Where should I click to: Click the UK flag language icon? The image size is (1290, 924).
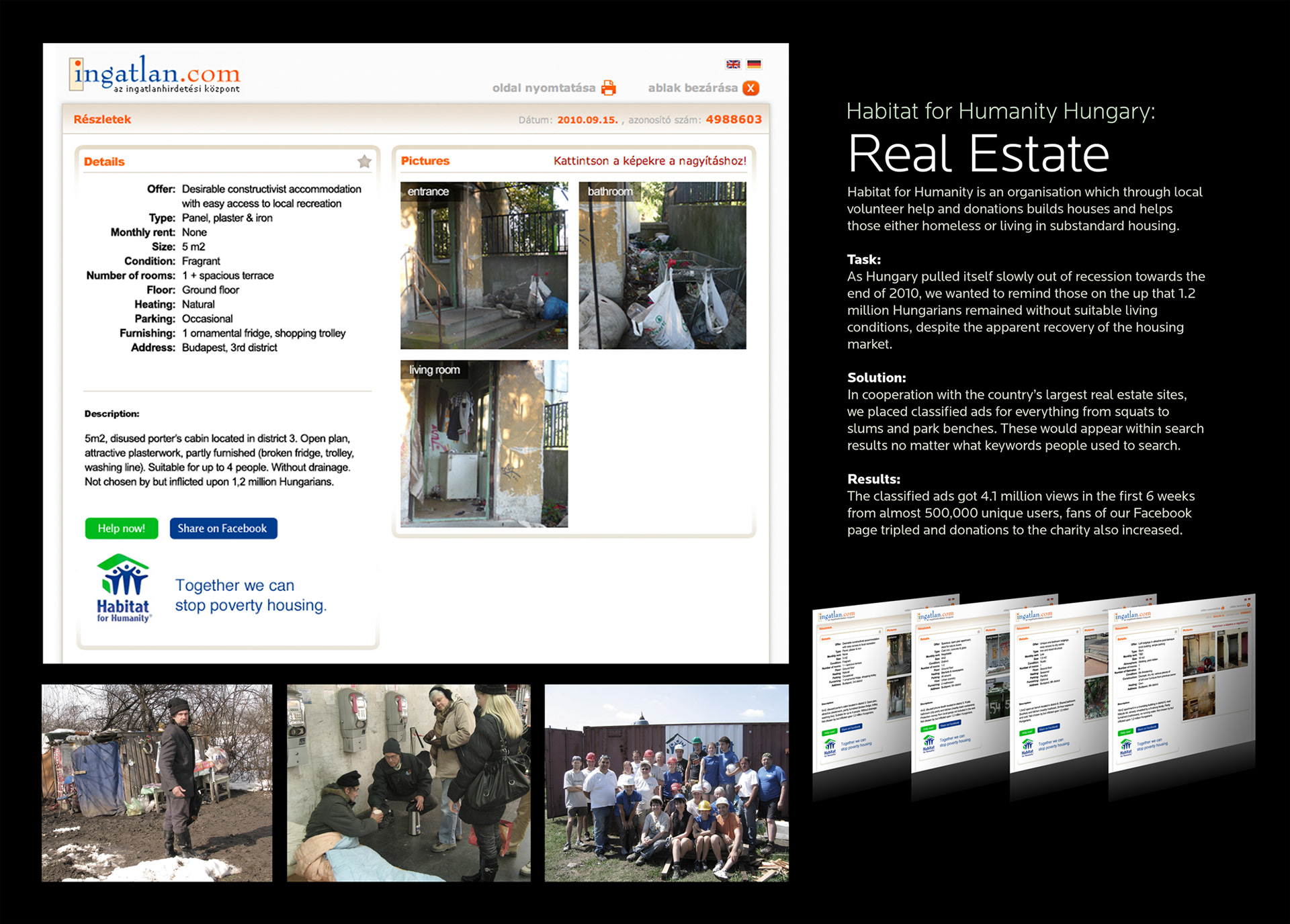[x=733, y=64]
